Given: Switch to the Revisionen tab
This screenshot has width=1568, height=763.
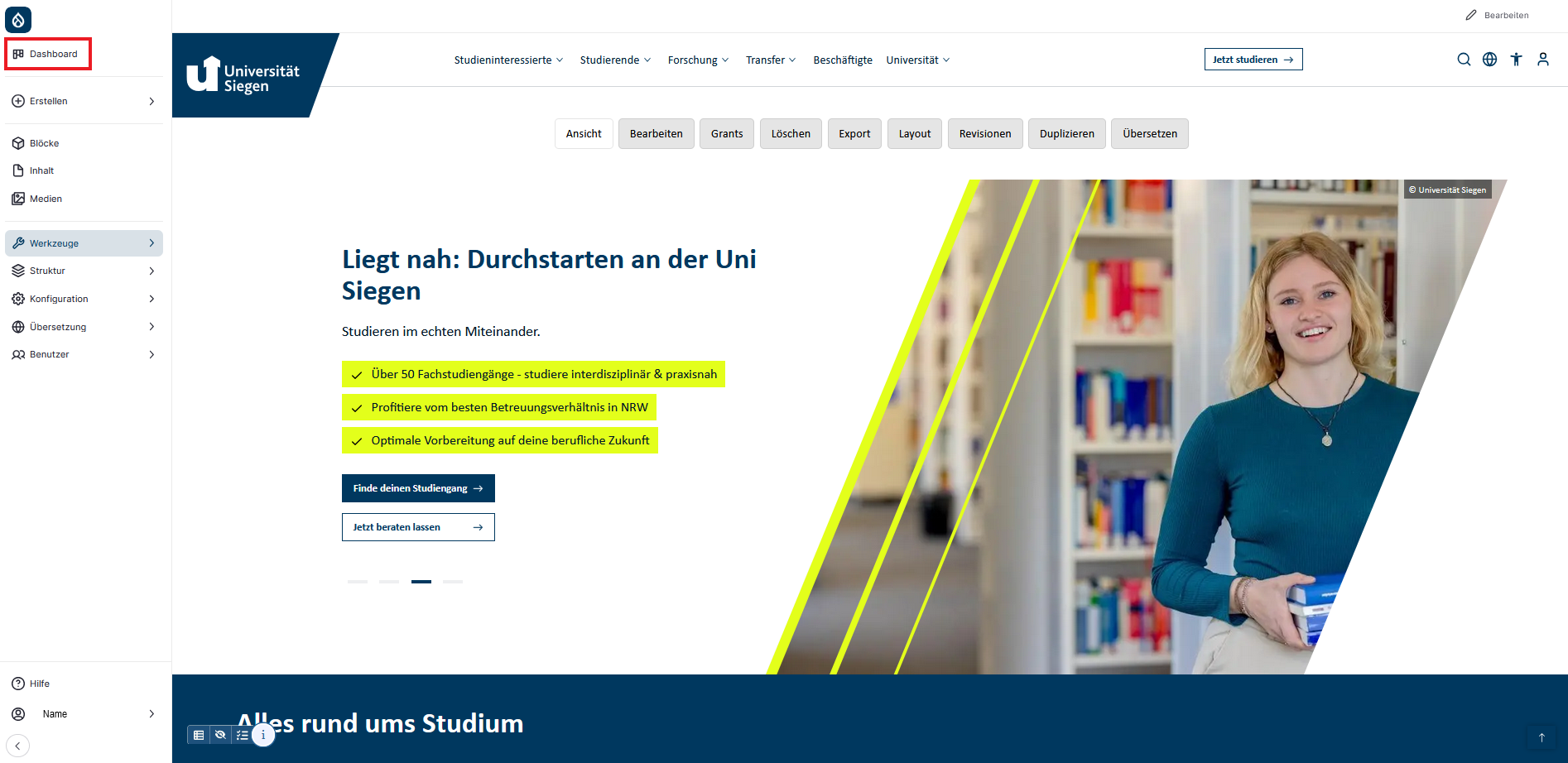Looking at the screenshot, I should point(984,134).
